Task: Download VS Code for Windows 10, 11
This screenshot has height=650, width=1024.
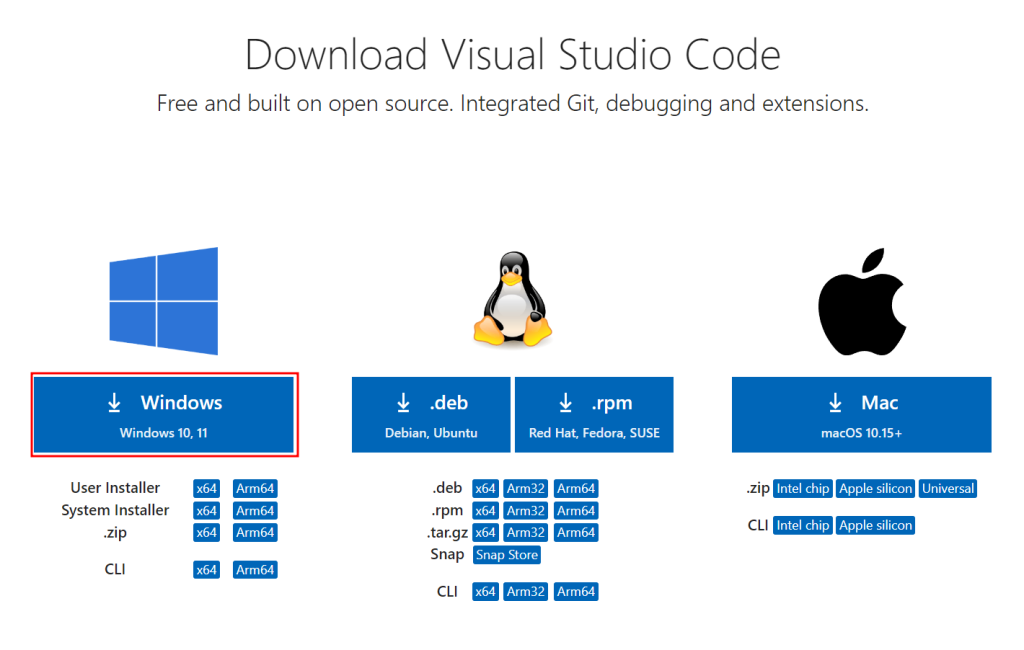Action: pos(164,414)
